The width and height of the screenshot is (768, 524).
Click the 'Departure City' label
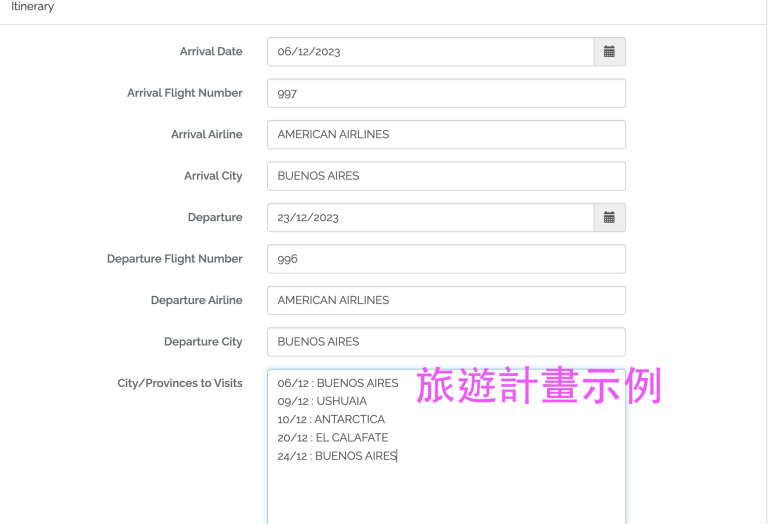(x=203, y=342)
